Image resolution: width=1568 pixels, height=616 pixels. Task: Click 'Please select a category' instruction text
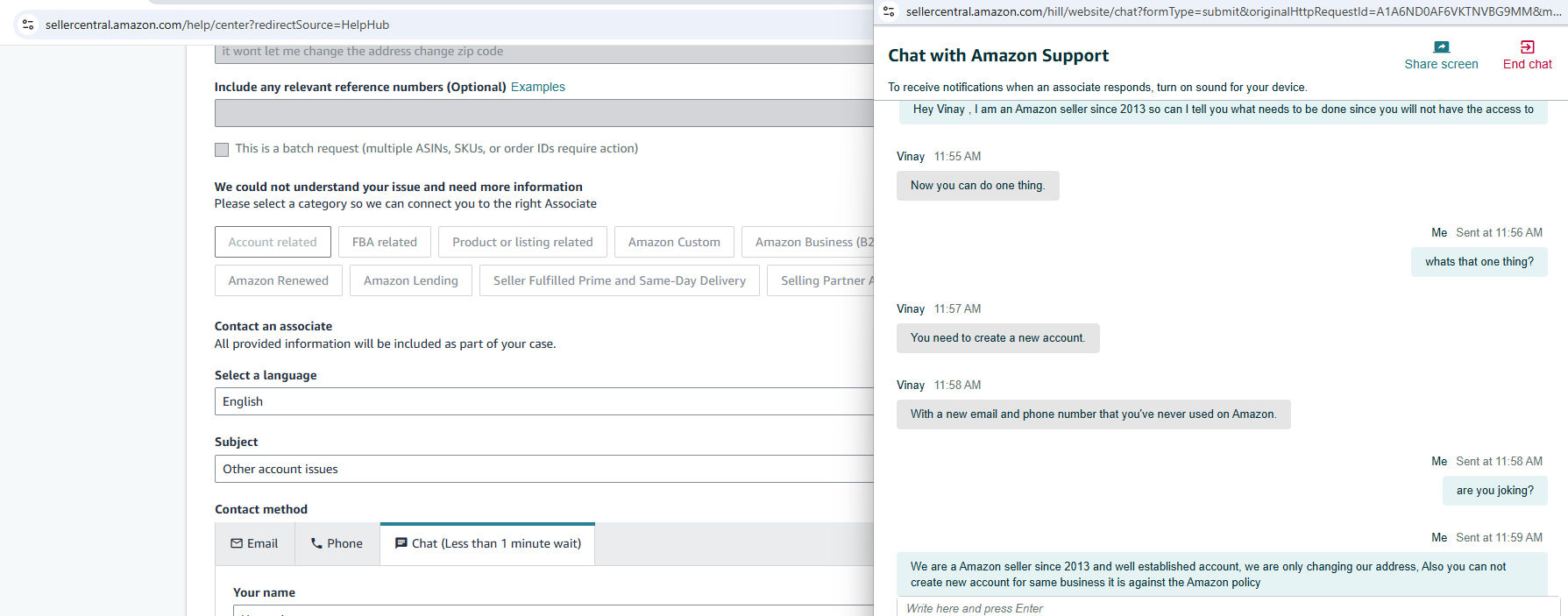pos(406,203)
